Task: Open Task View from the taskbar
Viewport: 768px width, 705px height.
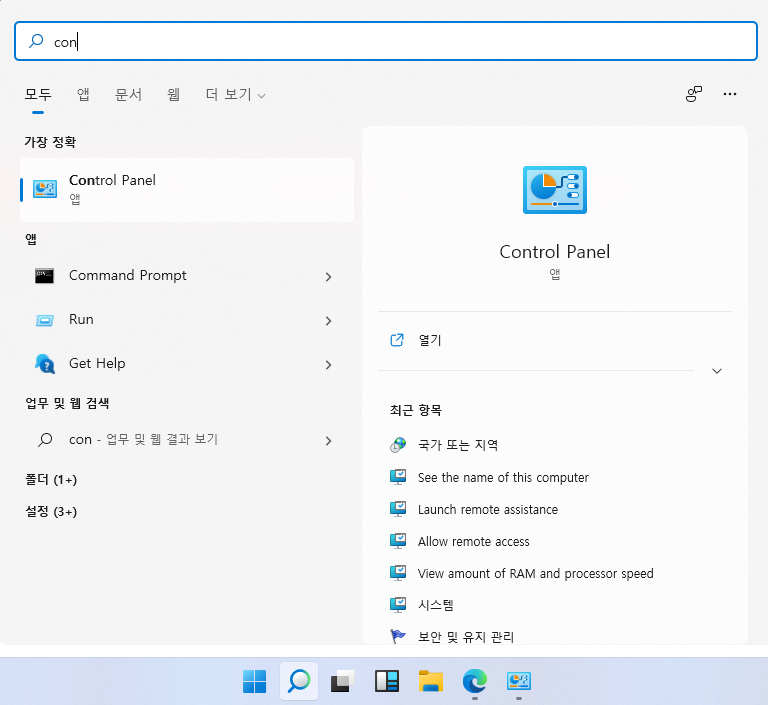Action: (x=343, y=681)
